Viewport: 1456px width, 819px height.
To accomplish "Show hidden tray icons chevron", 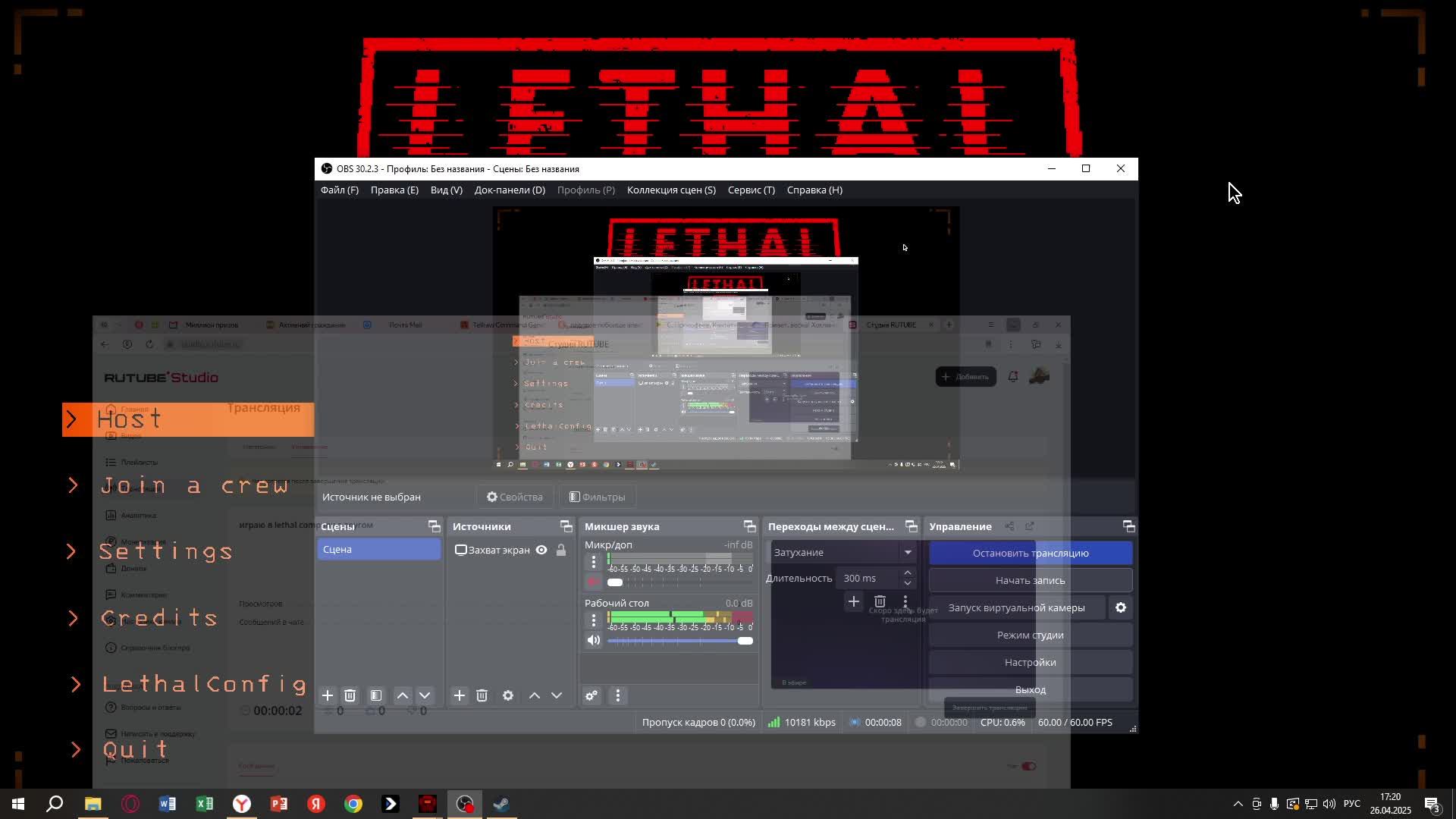I will pyautogui.click(x=1238, y=804).
